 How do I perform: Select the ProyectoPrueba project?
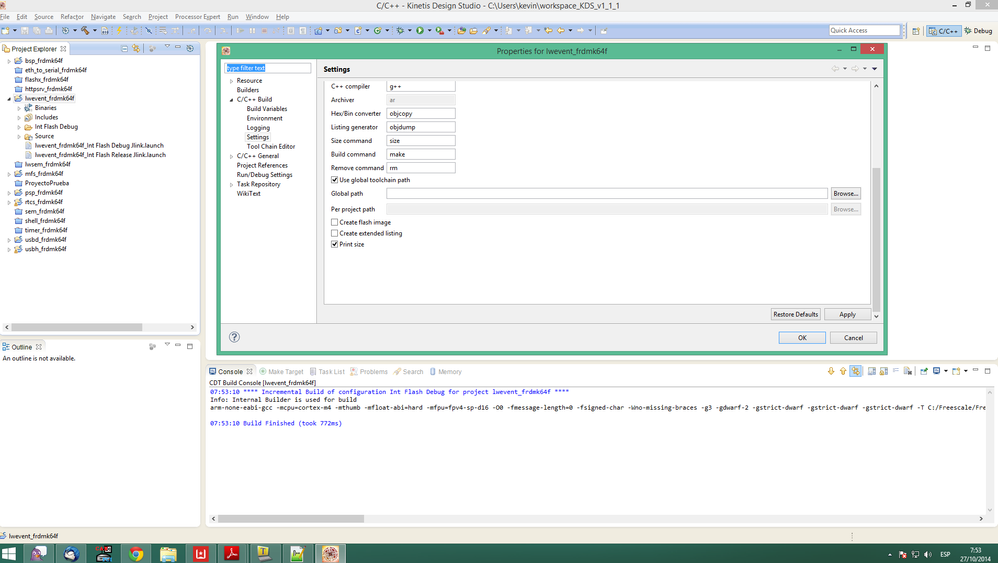coord(46,183)
